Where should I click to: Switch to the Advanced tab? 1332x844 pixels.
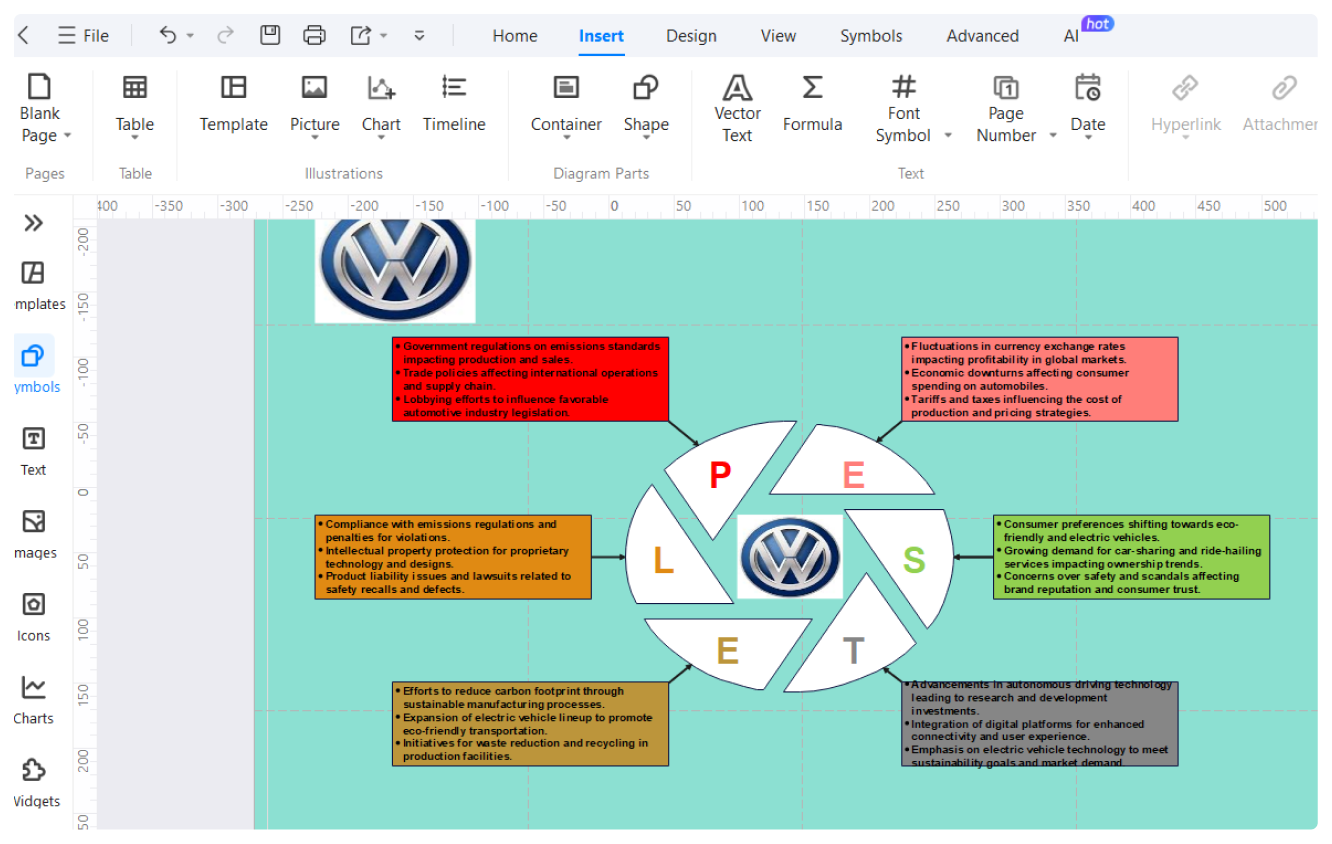click(982, 36)
